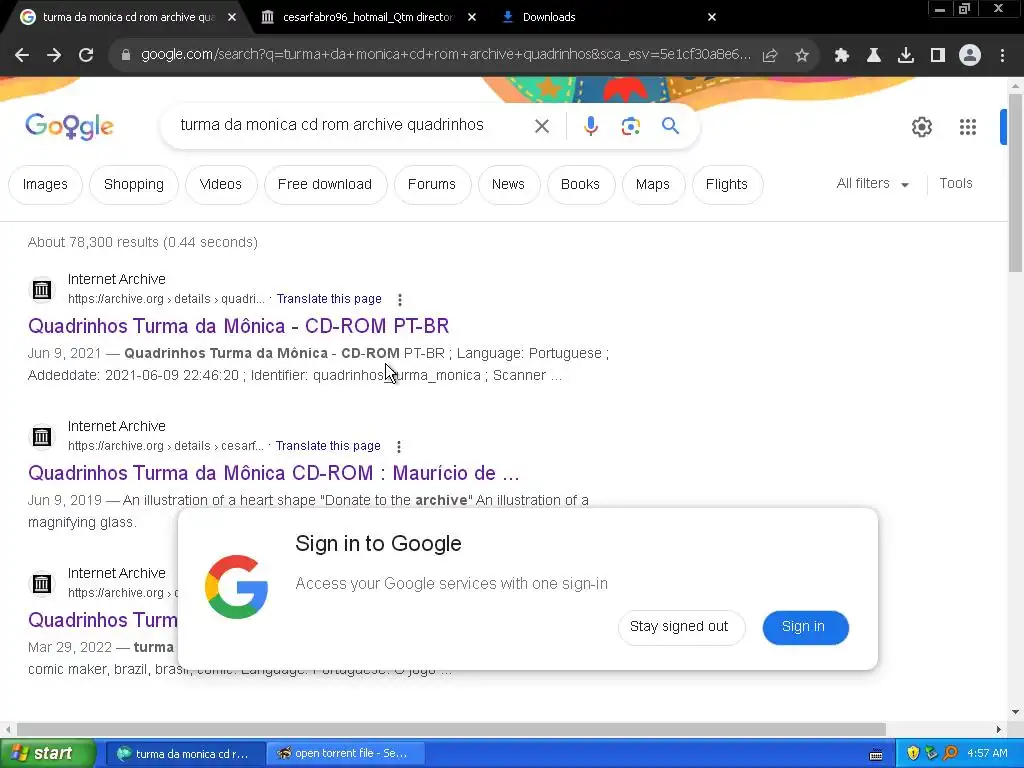Filter results by Books
Screen dimensions: 1024x768
pyautogui.click(x=580, y=185)
